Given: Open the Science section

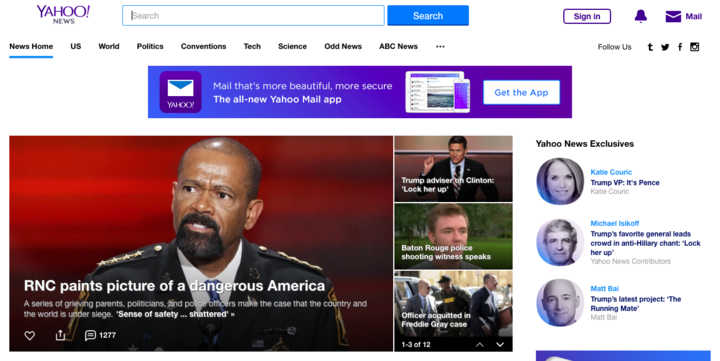Looking at the screenshot, I should point(292,46).
